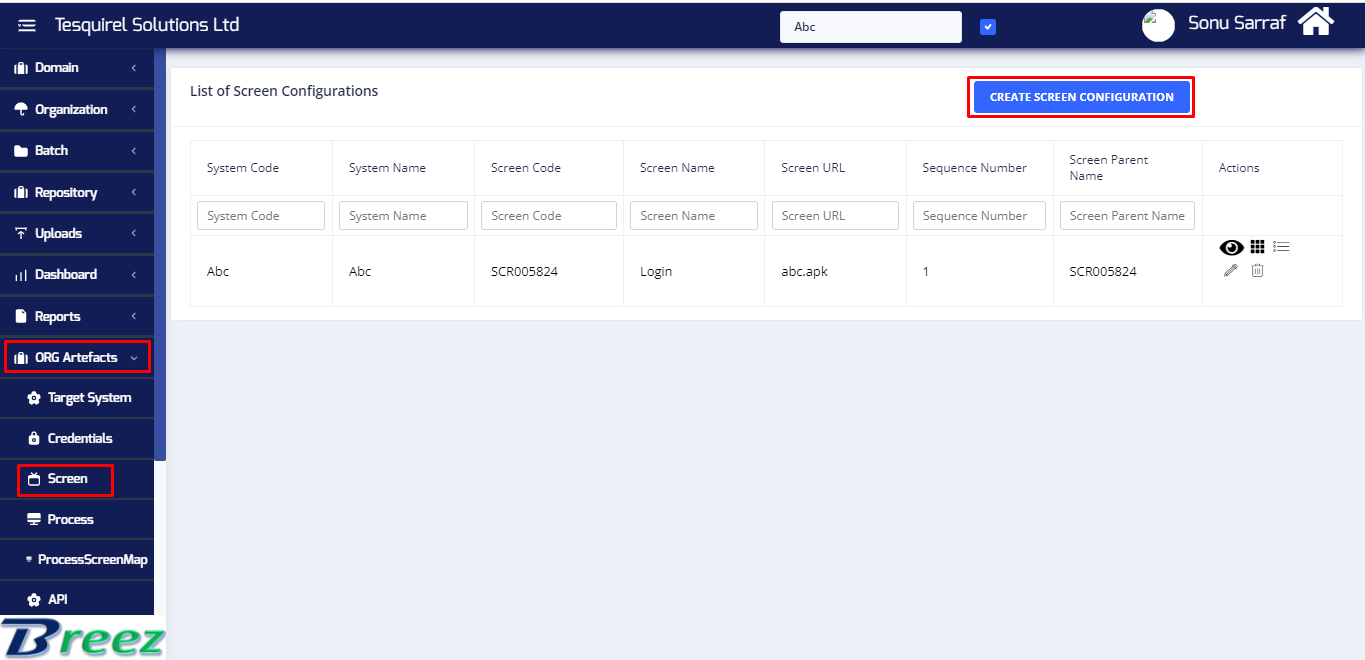Open the Process menu item
Screen dimensions: 1365x660
coord(77,520)
